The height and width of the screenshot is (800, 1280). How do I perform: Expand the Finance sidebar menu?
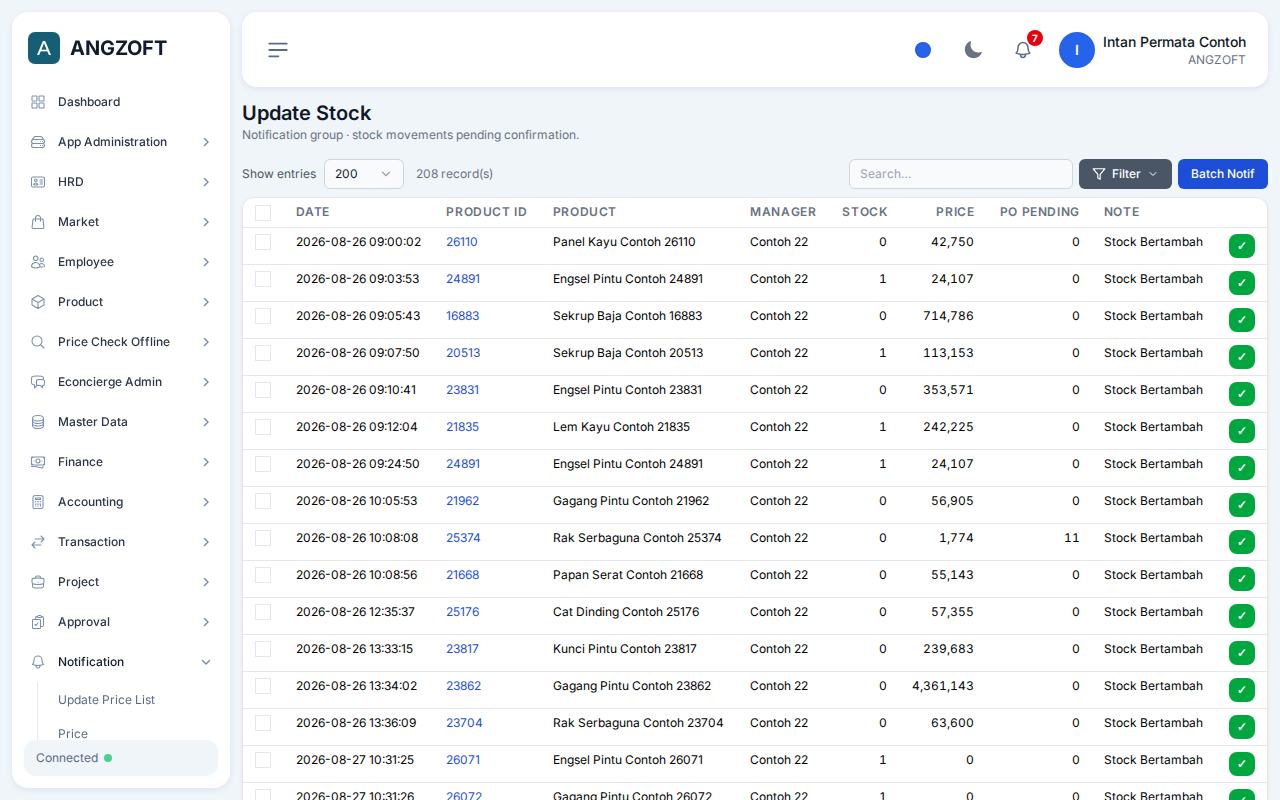point(120,462)
